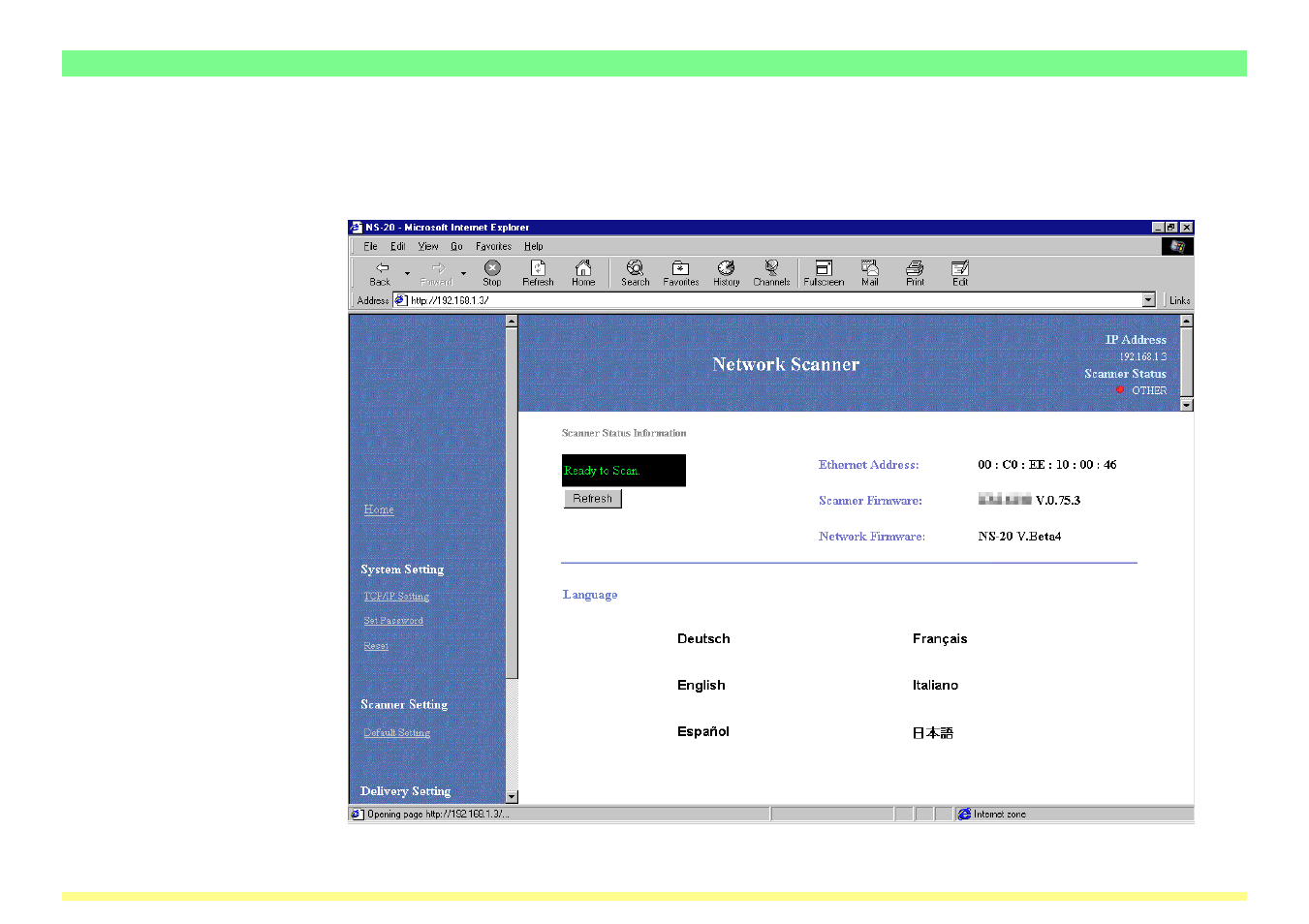
Task: Select Español language
Action: (x=703, y=732)
